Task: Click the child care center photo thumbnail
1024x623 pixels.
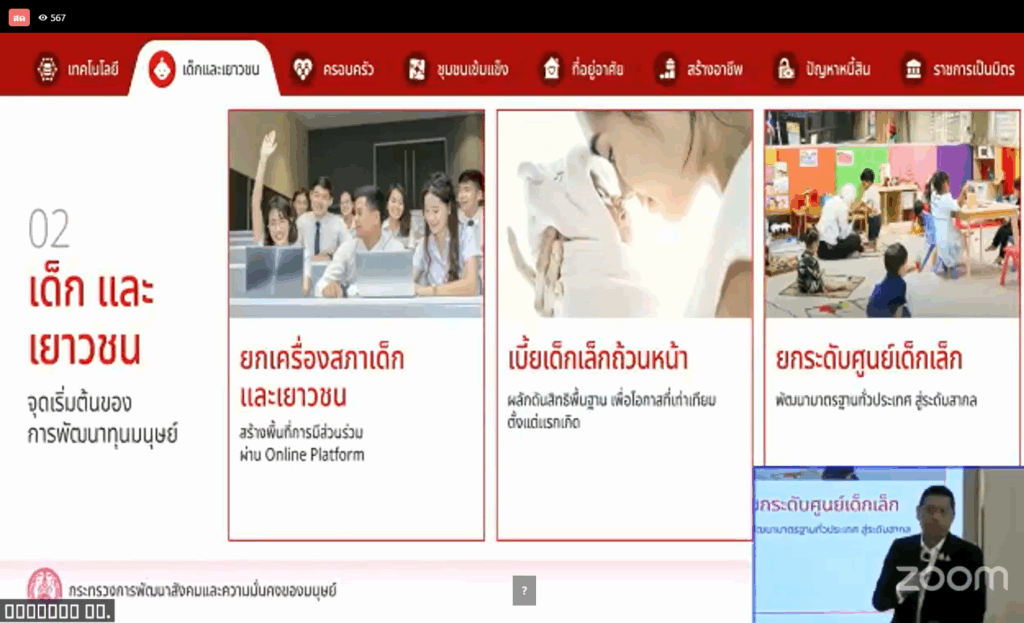Action: [x=892, y=214]
